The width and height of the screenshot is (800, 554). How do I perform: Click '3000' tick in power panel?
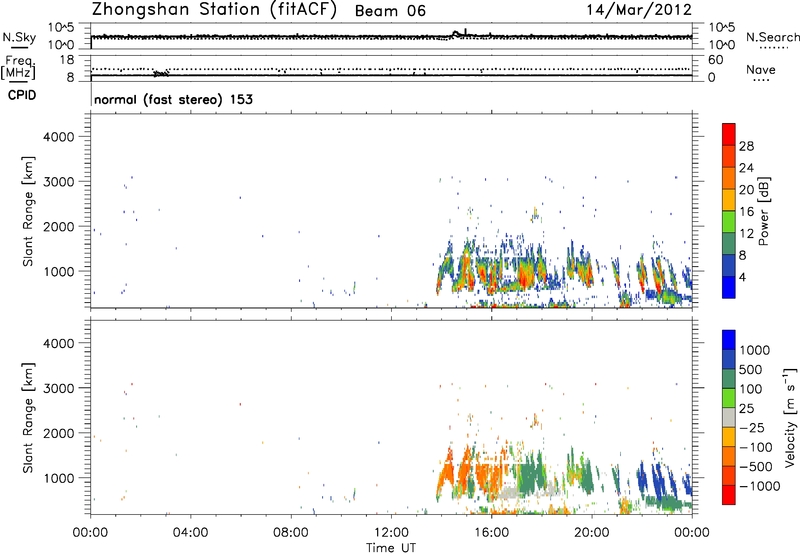59,182
